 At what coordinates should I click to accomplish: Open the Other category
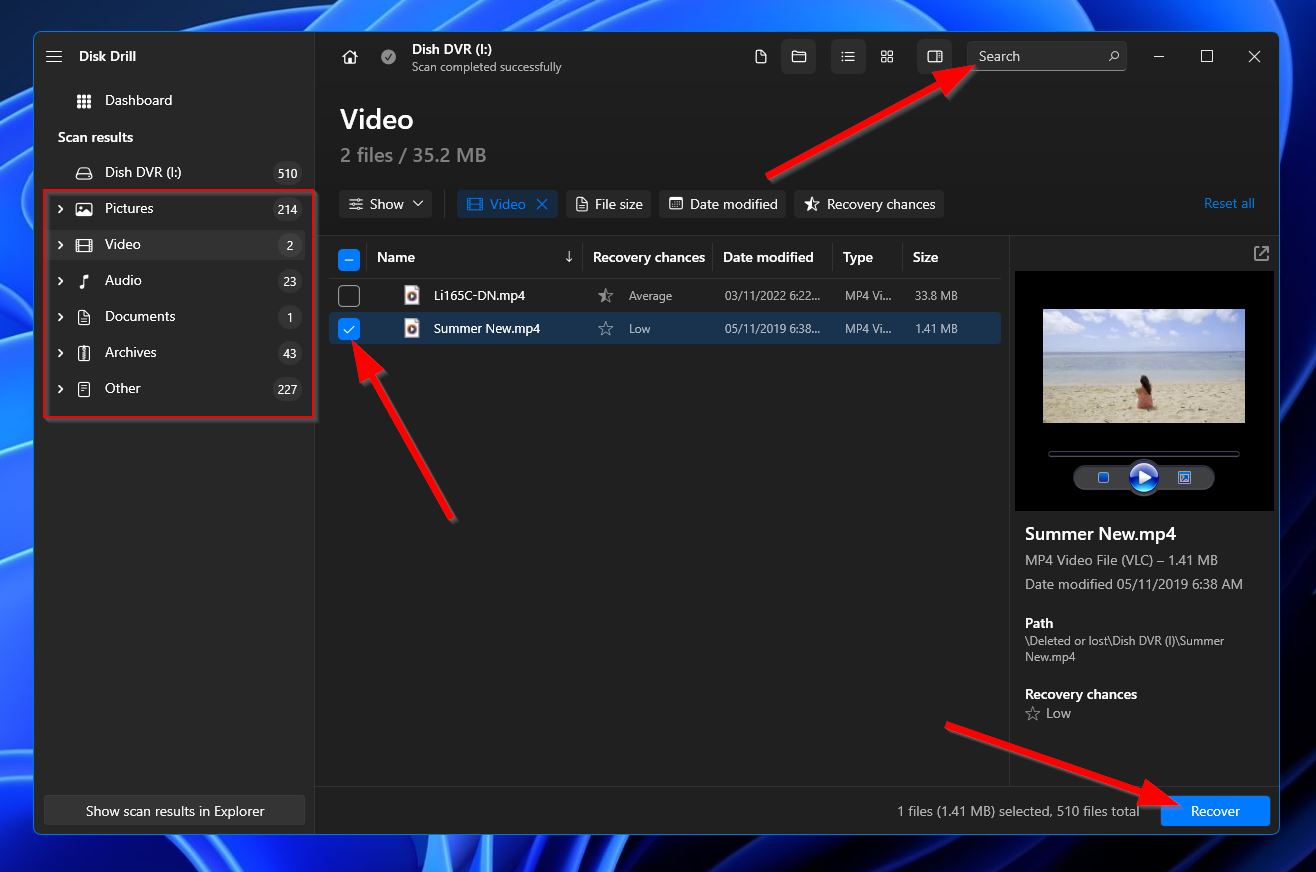[x=174, y=388]
